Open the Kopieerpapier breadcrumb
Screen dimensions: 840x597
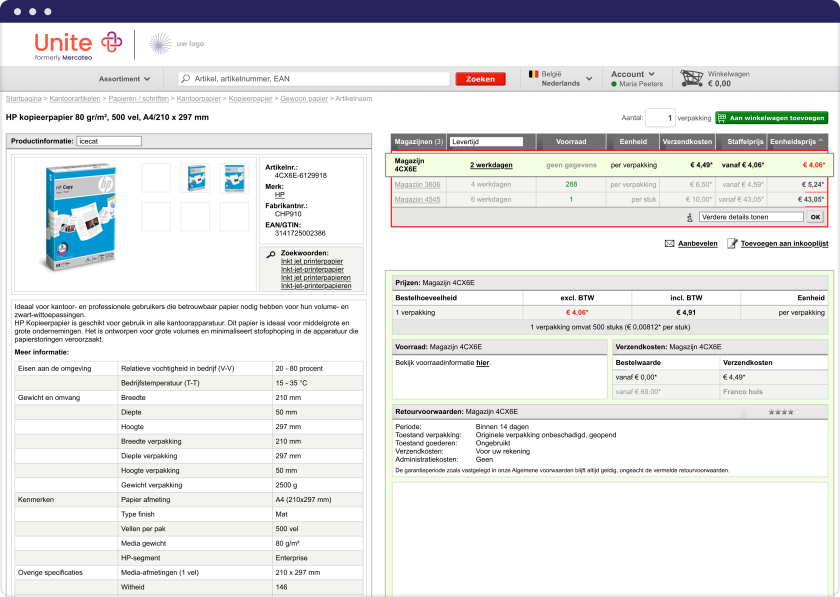250,99
